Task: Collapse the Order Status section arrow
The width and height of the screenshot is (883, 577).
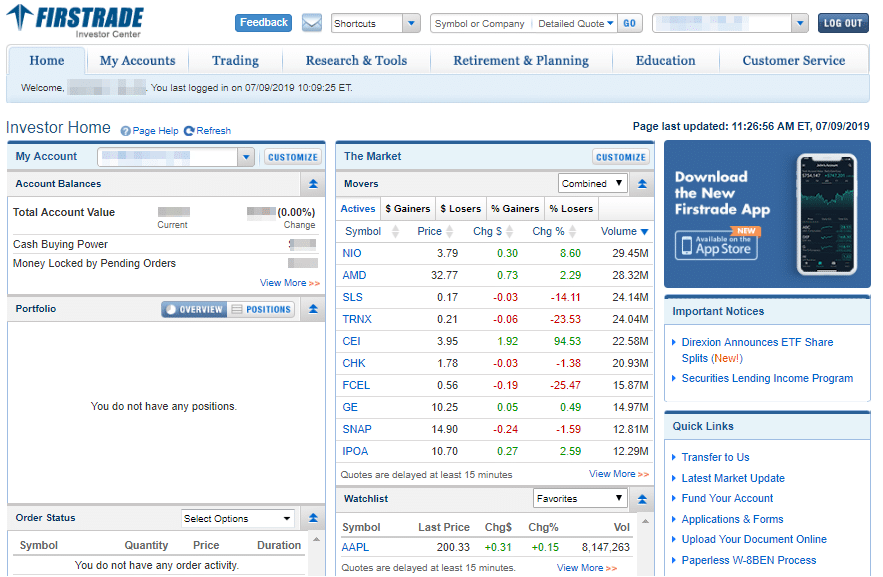Action: point(313,517)
